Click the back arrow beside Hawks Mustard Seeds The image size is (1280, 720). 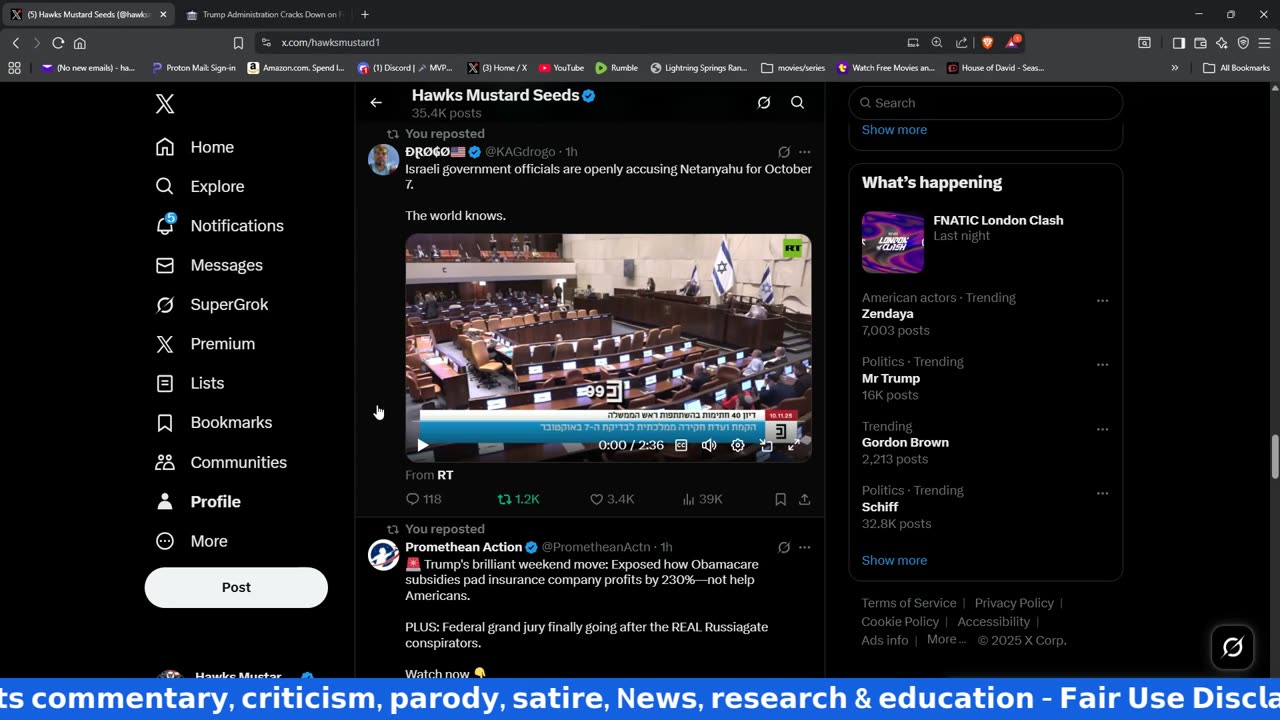pyautogui.click(x=376, y=102)
